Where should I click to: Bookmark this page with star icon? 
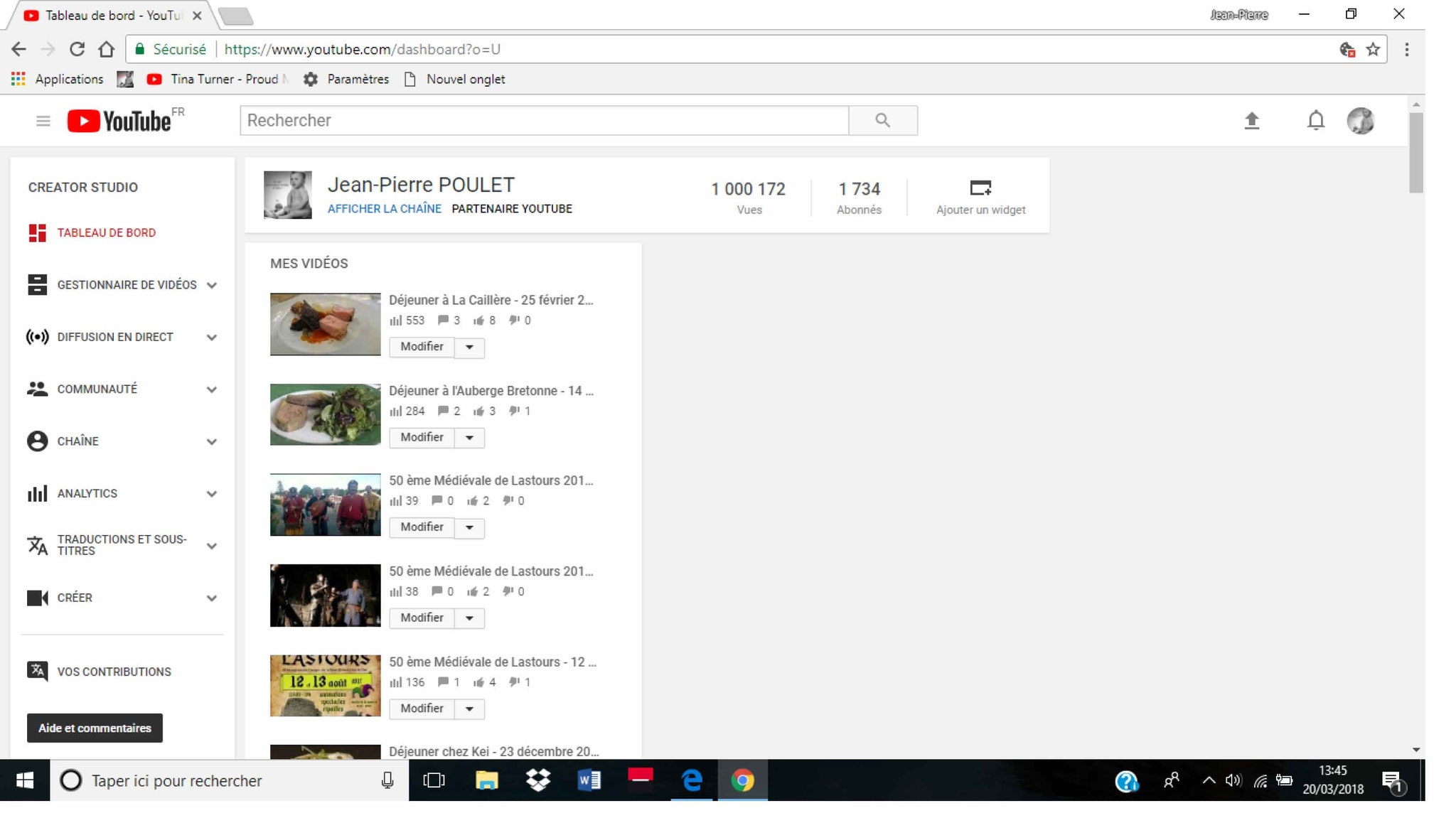(1373, 49)
